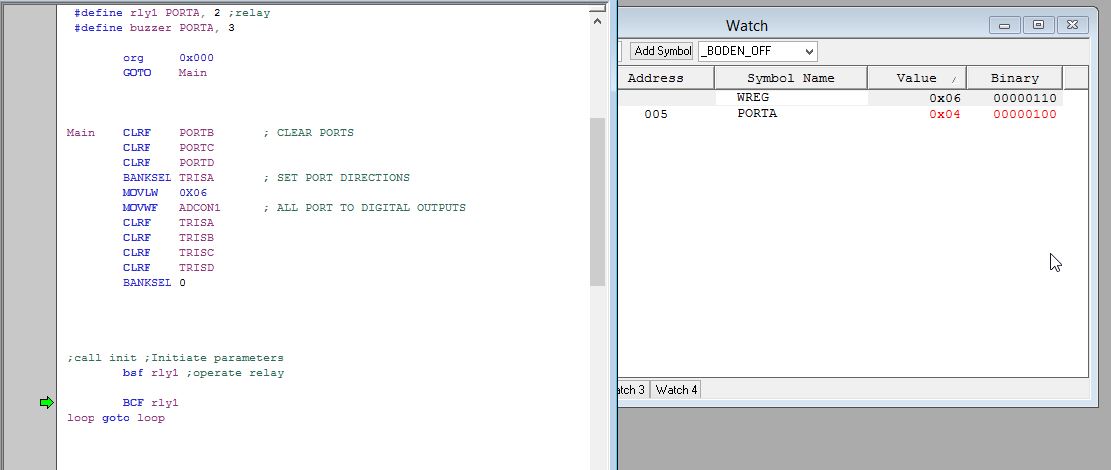
Task: Click the BANKSEL 0 line
Action: coord(154,282)
